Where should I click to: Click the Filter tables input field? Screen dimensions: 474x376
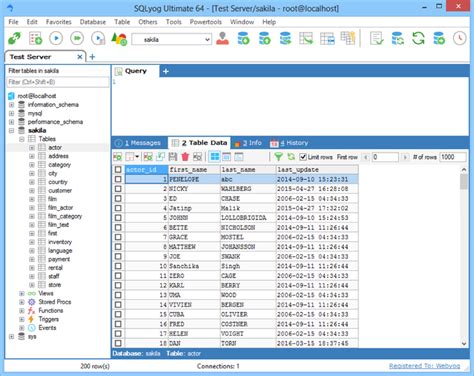click(58, 82)
